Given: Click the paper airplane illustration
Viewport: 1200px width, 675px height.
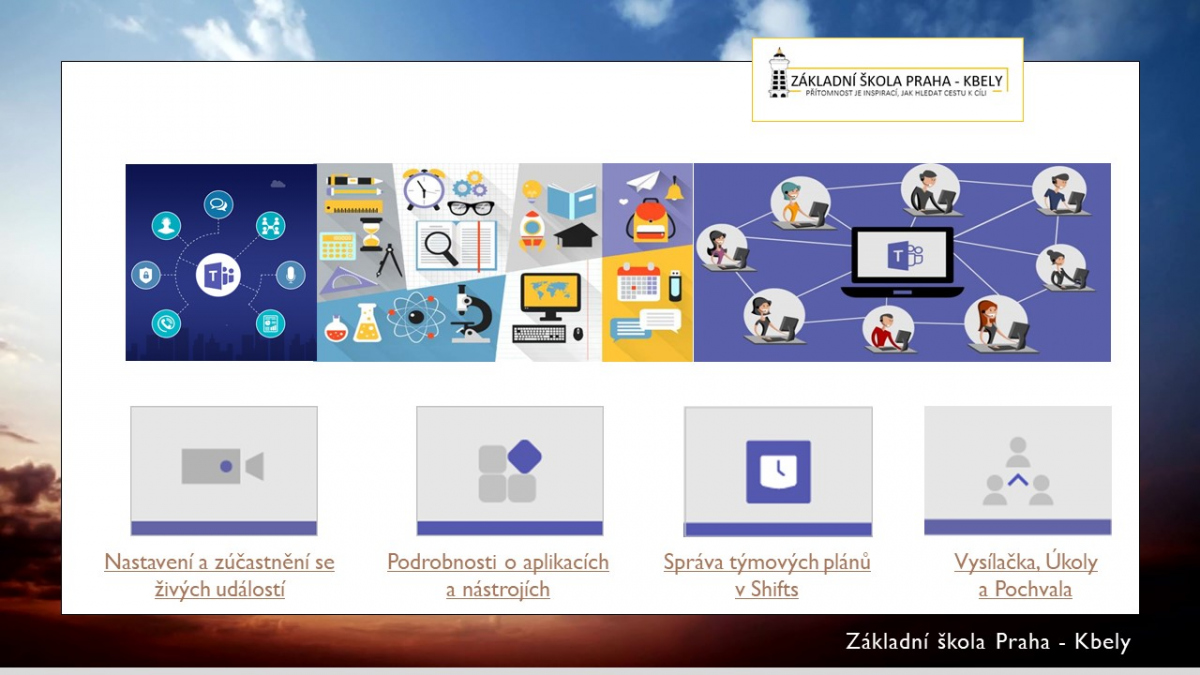Looking at the screenshot, I should [647, 180].
